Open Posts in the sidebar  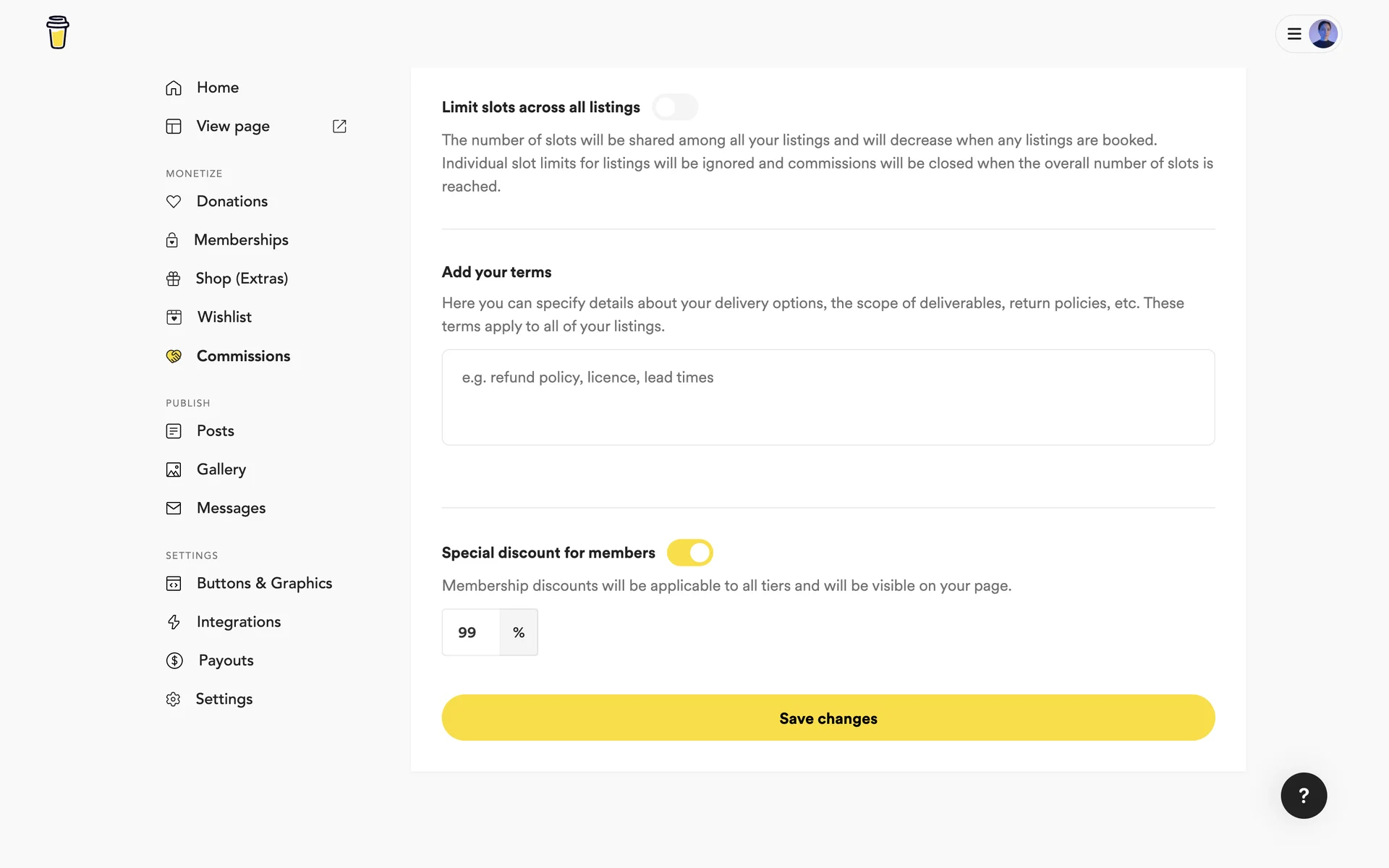(215, 431)
